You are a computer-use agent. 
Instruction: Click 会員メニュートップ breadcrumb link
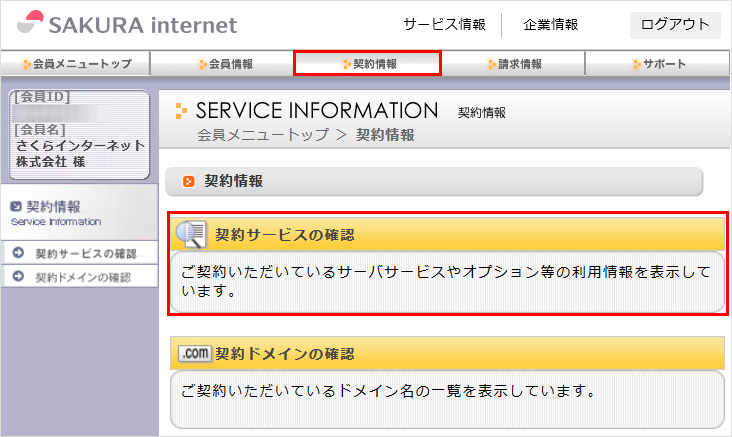point(263,135)
